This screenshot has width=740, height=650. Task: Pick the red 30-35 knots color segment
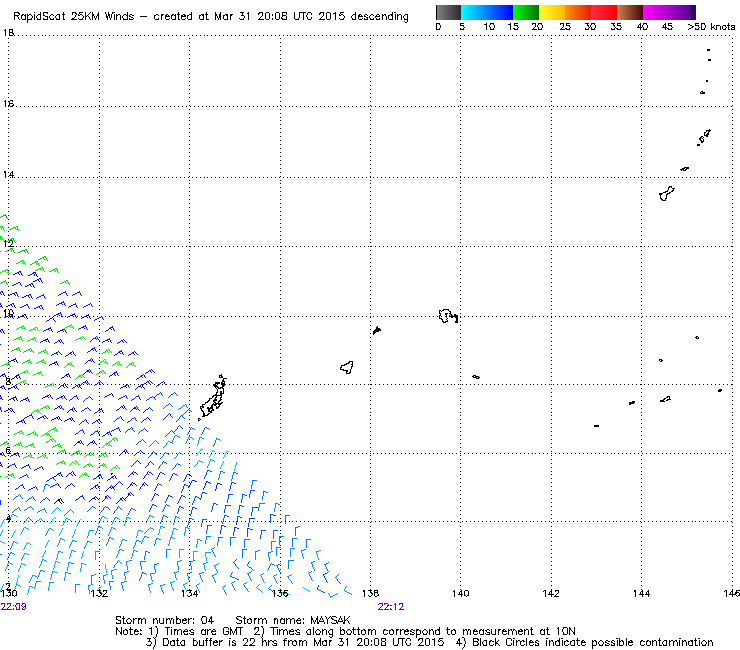pos(604,12)
